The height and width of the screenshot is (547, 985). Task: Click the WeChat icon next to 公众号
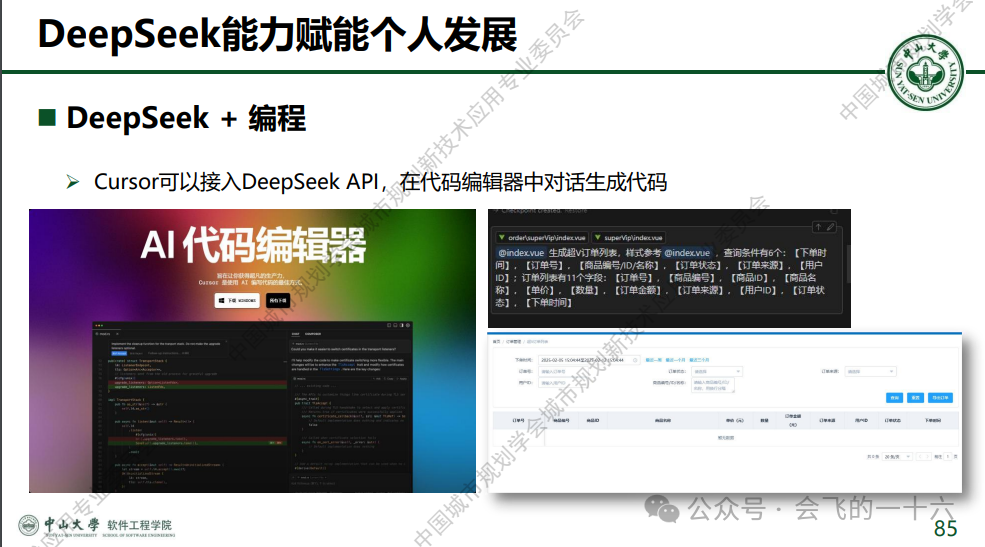click(661, 508)
